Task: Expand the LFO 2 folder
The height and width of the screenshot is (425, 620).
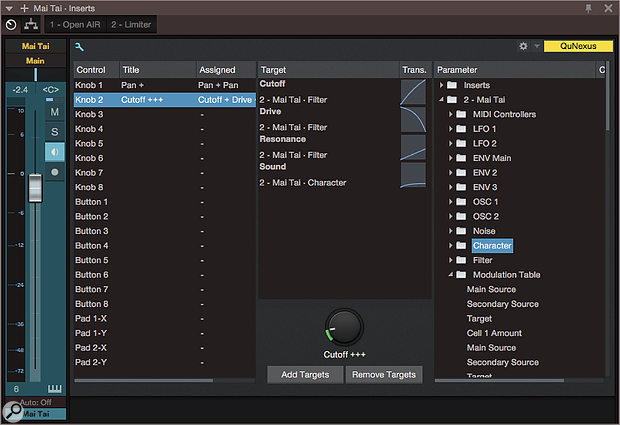Action: pyautogui.click(x=450, y=144)
